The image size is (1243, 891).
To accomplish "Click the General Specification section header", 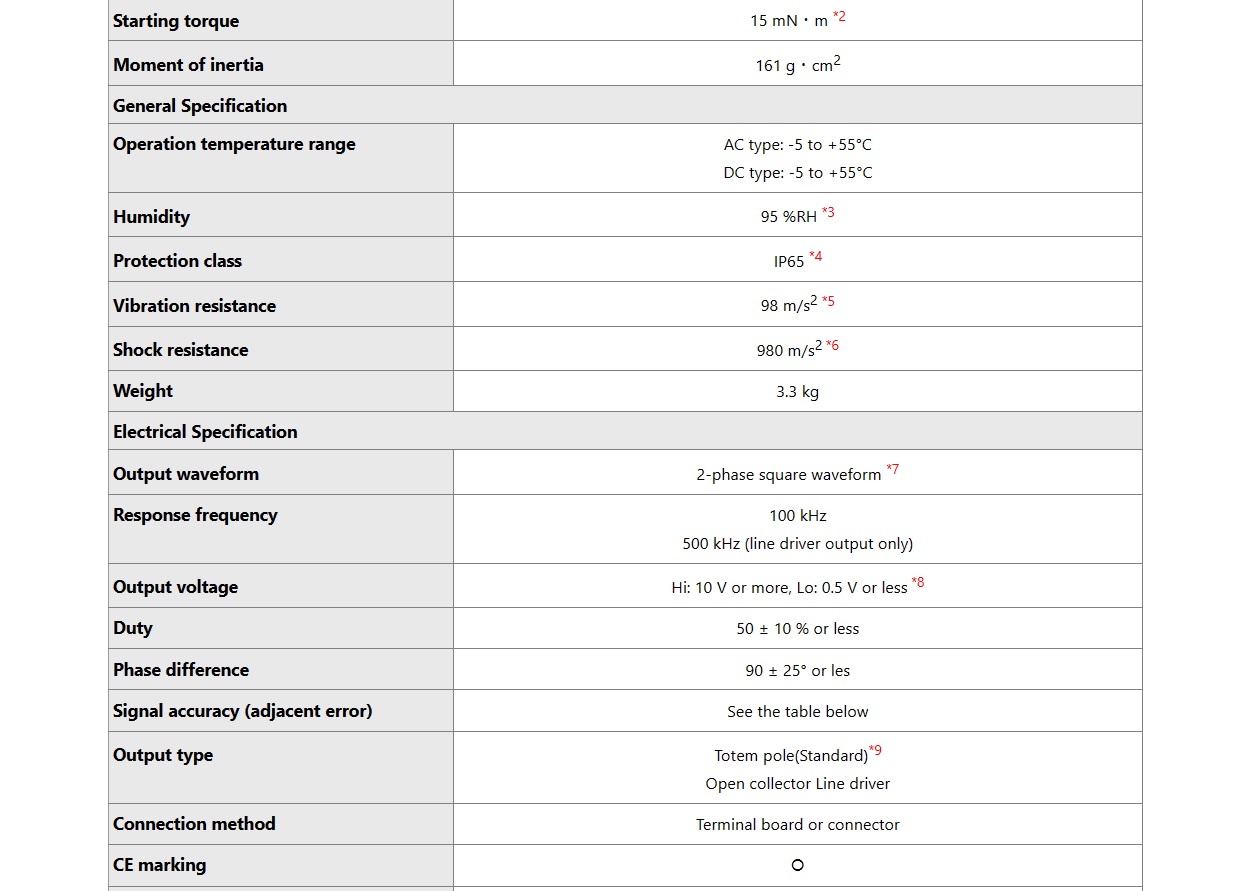I will [200, 106].
